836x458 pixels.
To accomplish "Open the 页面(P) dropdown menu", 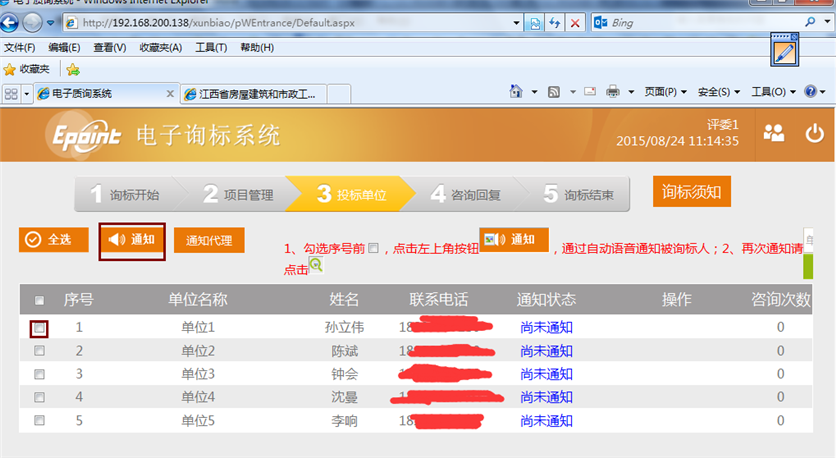I will click(x=665, y=92).
